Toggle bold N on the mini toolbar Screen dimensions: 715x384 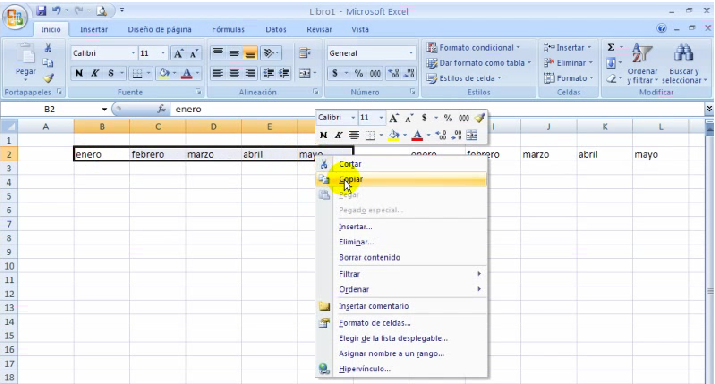click(323, 135)
